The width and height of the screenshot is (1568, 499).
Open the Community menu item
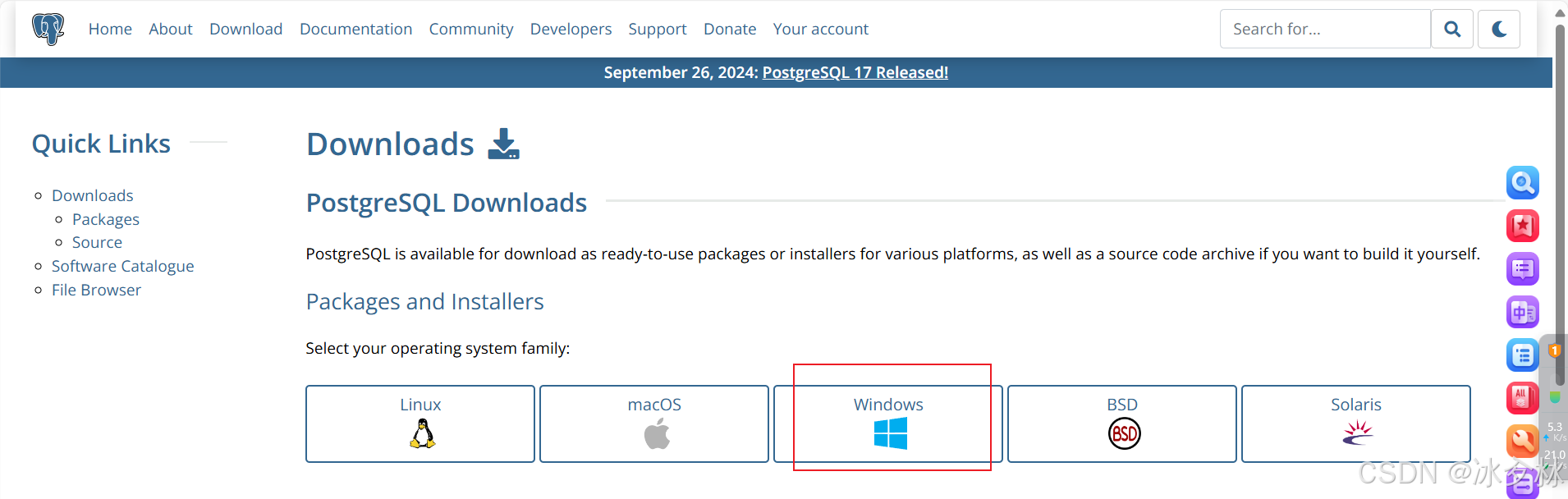(471, 29)
